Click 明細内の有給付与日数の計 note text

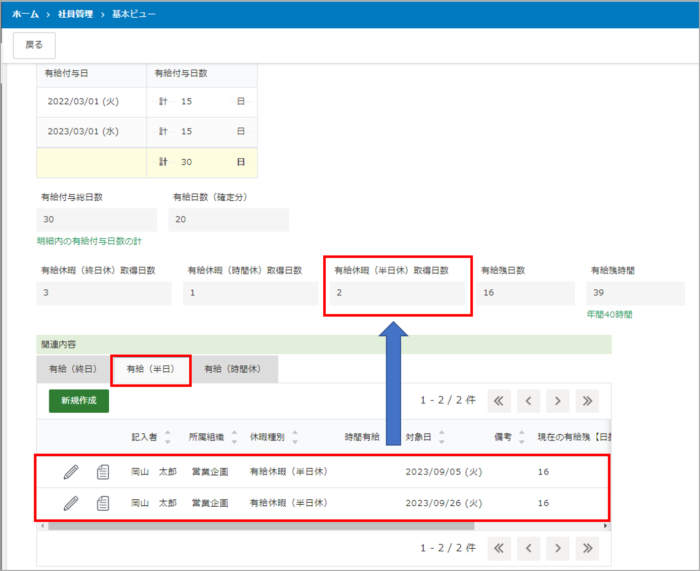[89, 241]
